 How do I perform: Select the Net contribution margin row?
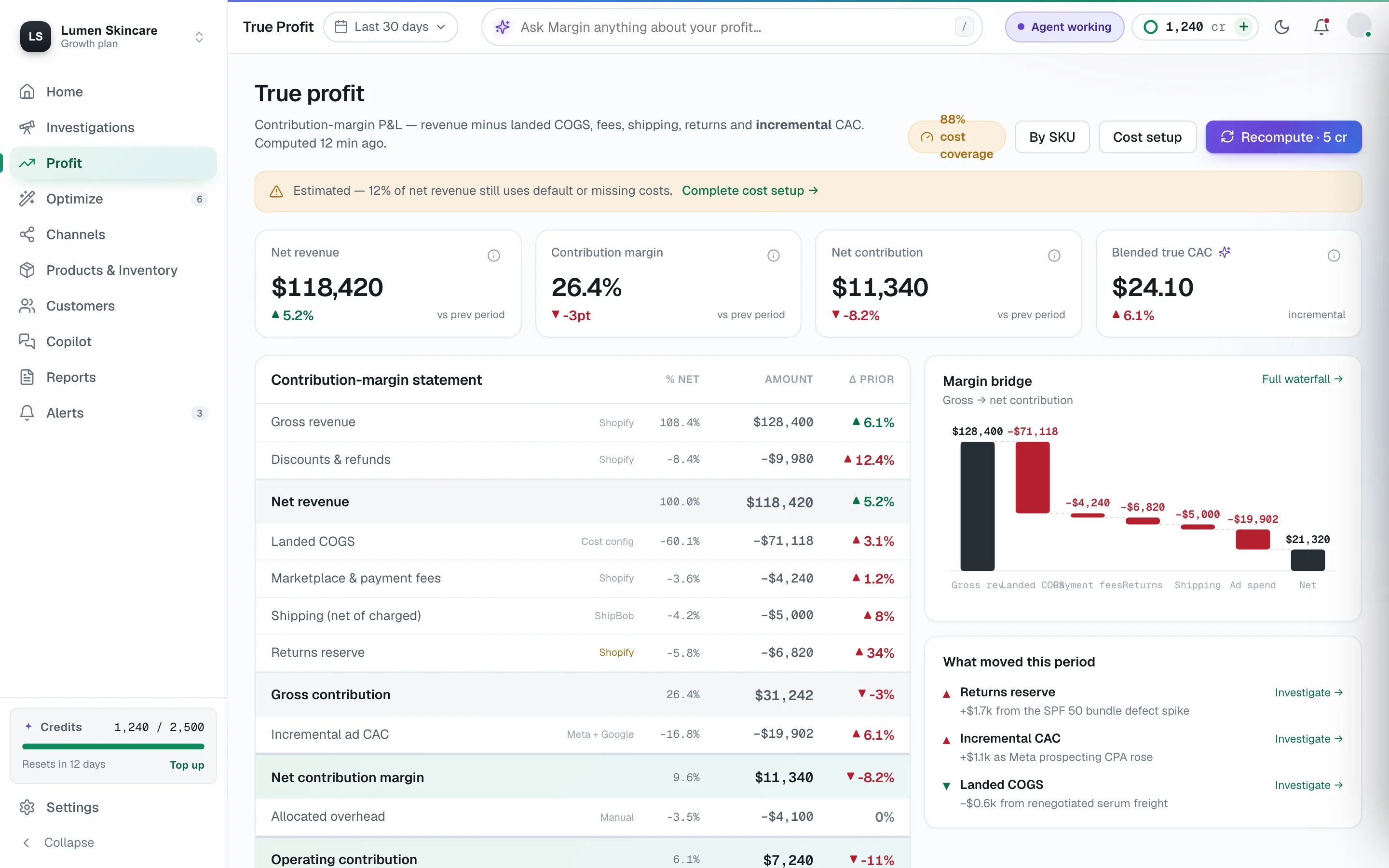582,777
